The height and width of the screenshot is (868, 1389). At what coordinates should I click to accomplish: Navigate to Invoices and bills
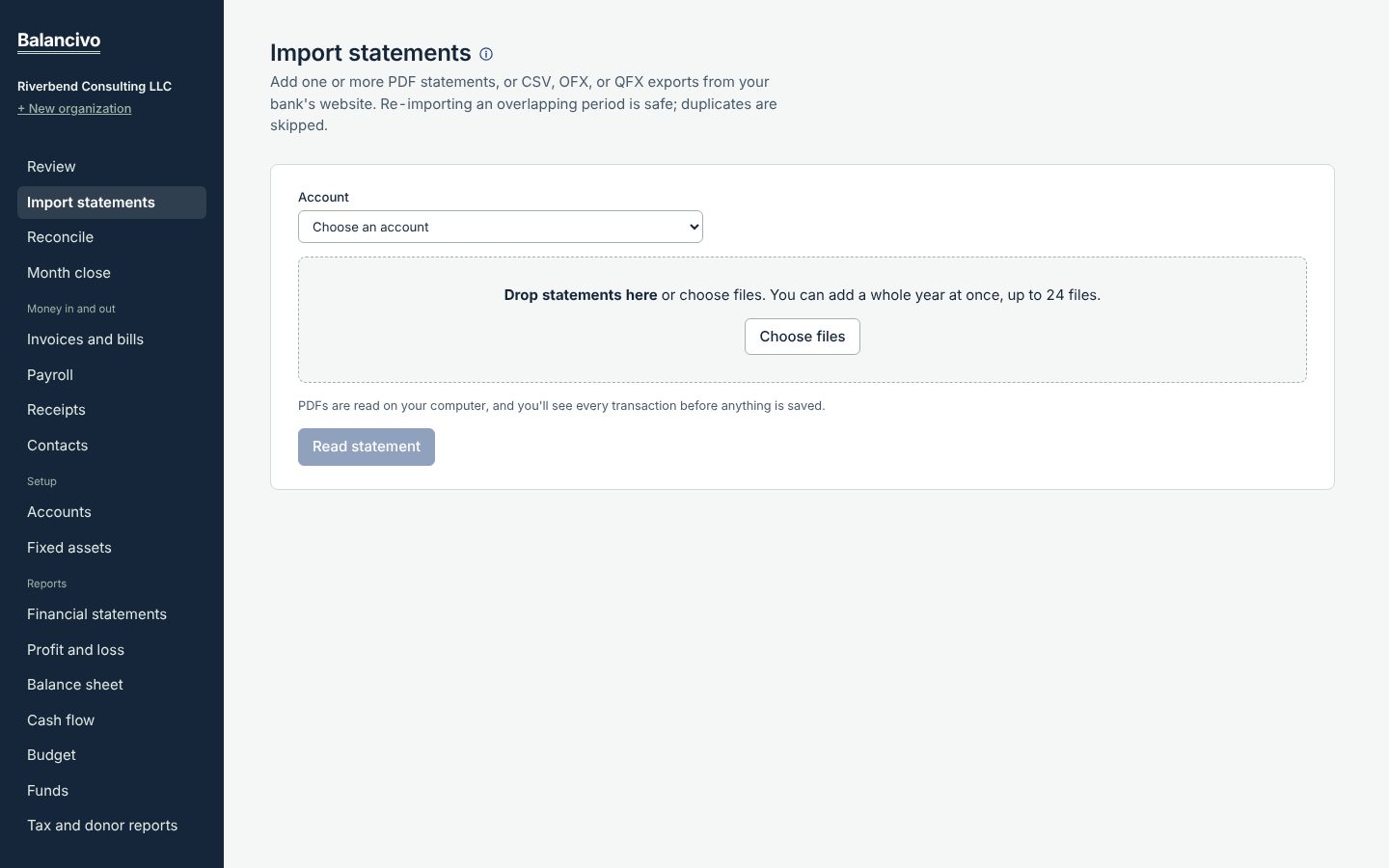click(112, 339)
